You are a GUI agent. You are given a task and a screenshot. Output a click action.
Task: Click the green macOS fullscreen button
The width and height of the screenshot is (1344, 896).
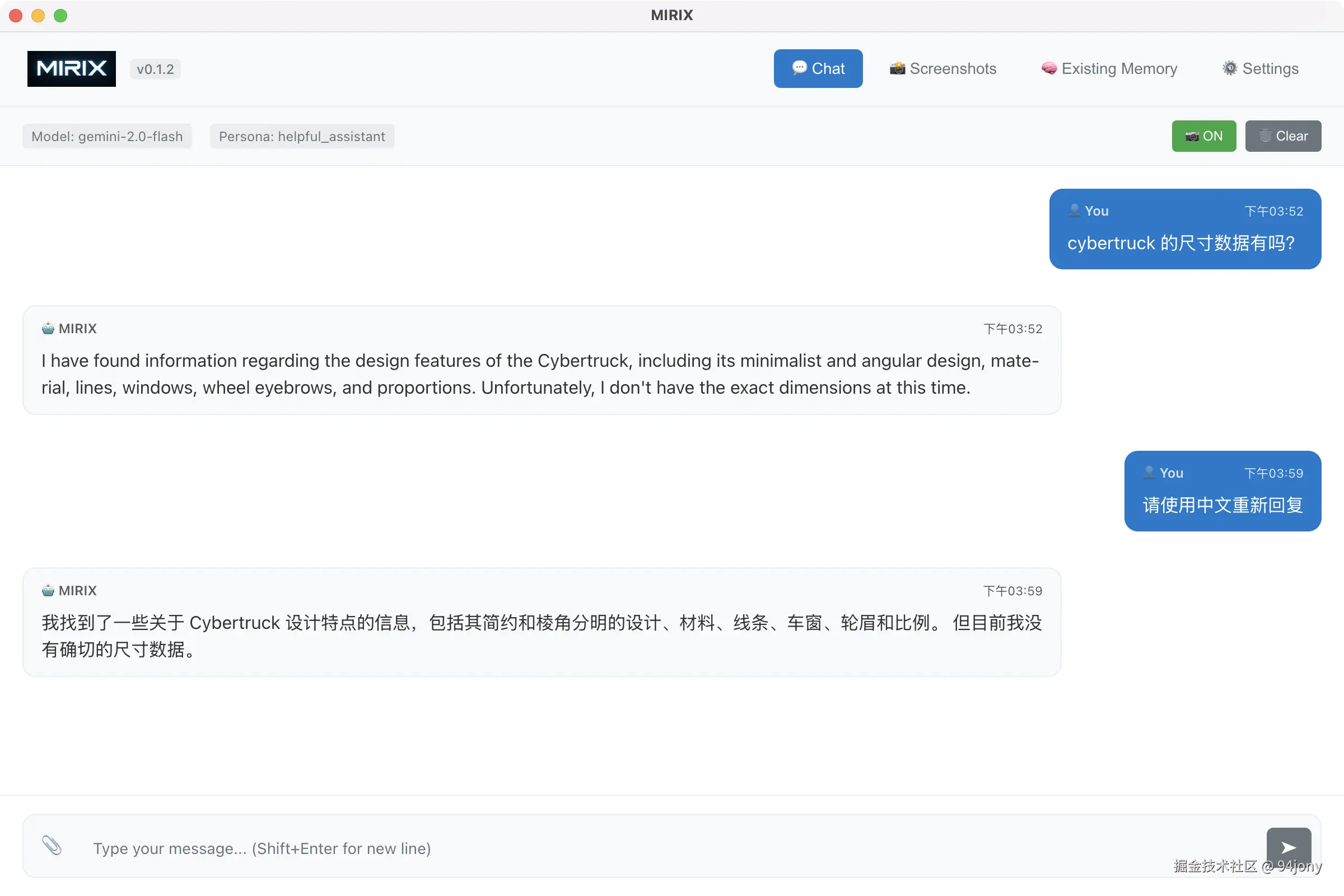tap(60, 16)
